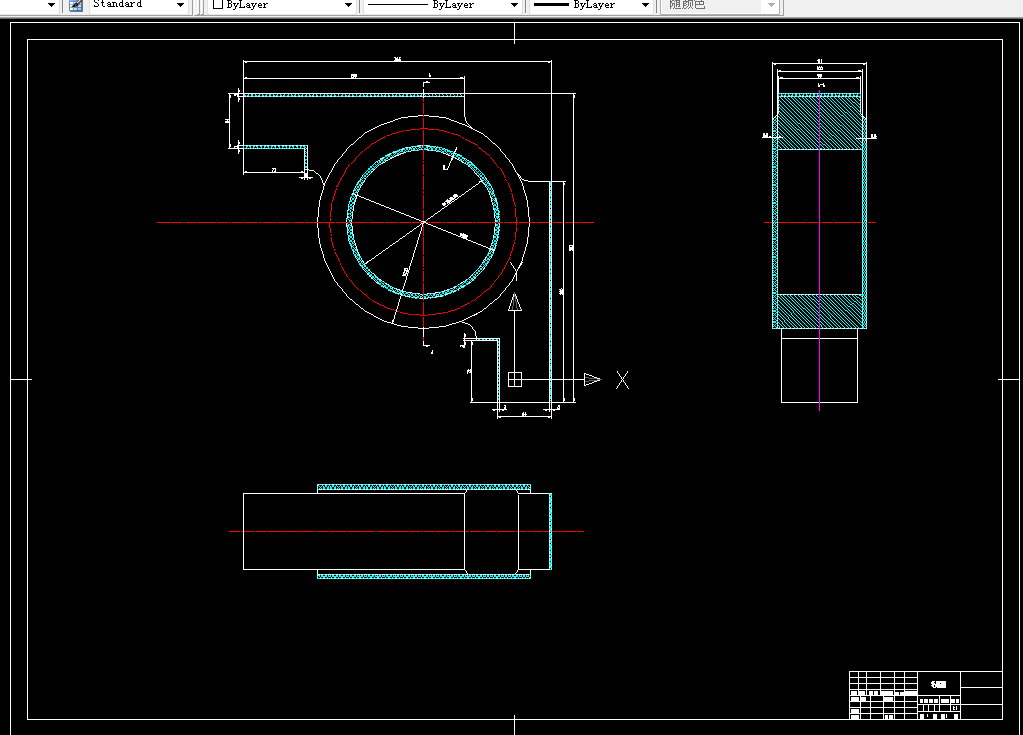Expand the ByLayer lineweight dropdown arrow
The image size is (1023, 735).
tap(645, 5)
